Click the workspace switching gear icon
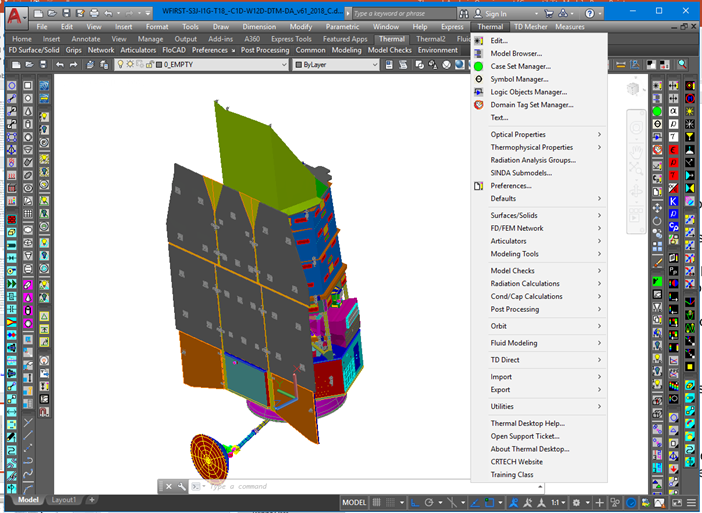The width and height of the screenshot is (702, 513). point(577,503)
